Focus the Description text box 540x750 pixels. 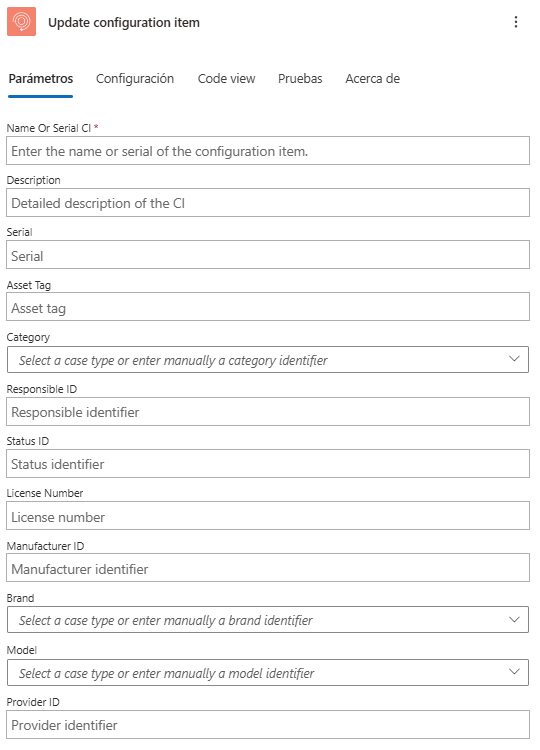tap(268, 203)
